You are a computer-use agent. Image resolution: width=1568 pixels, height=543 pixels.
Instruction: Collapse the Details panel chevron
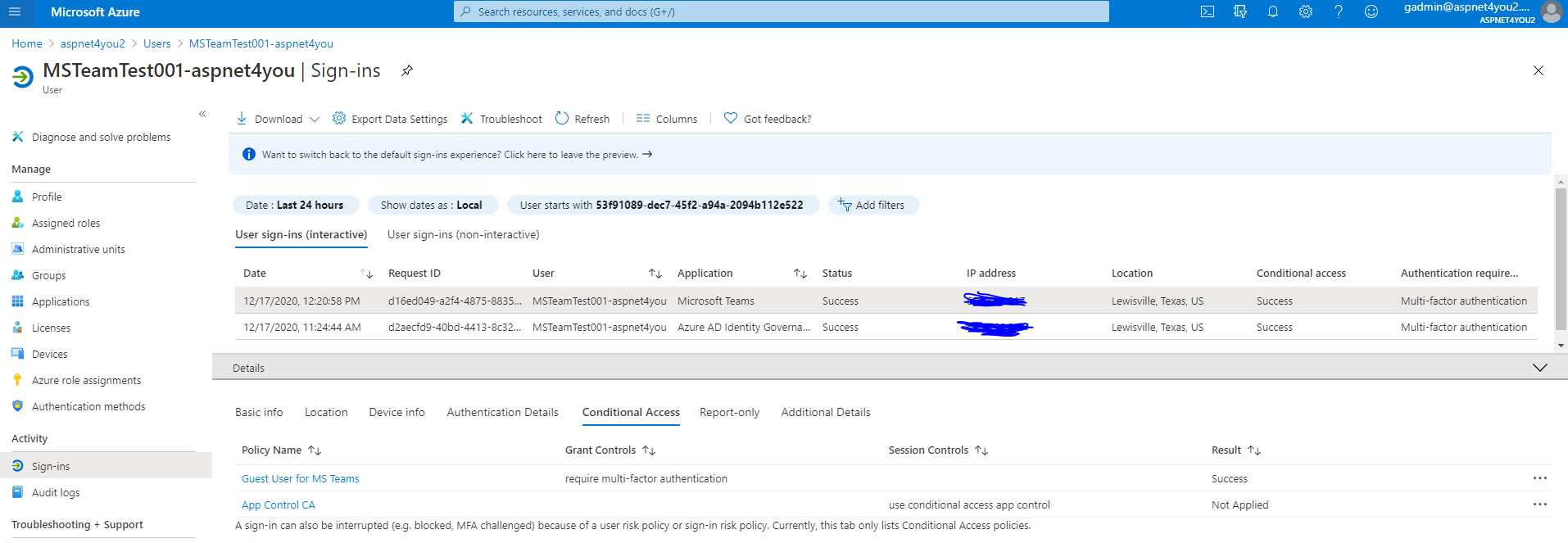1539,368
